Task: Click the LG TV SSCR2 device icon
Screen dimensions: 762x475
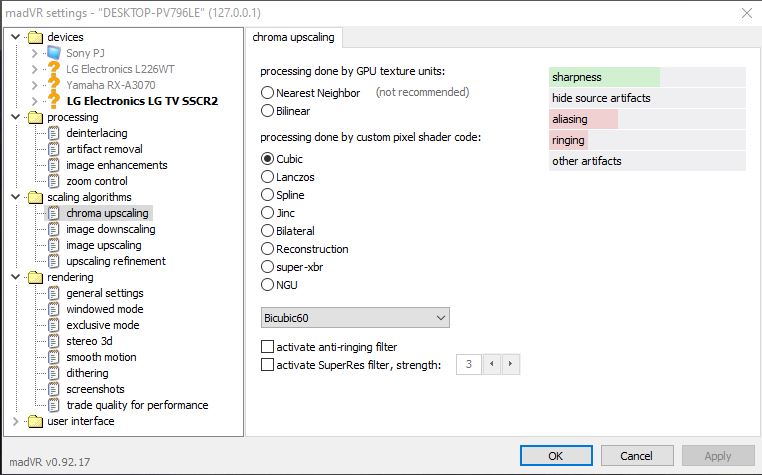Action: coord(54,101)
